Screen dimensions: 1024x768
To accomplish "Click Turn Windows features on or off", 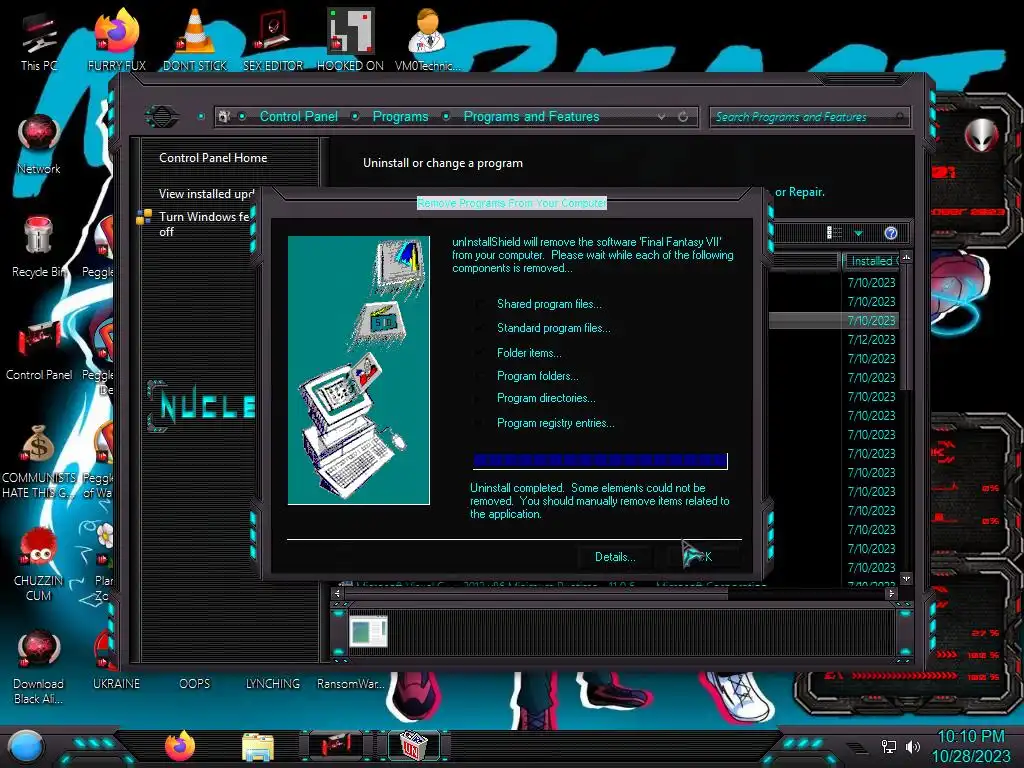I will pyautogui.click(x=204, y=224).
